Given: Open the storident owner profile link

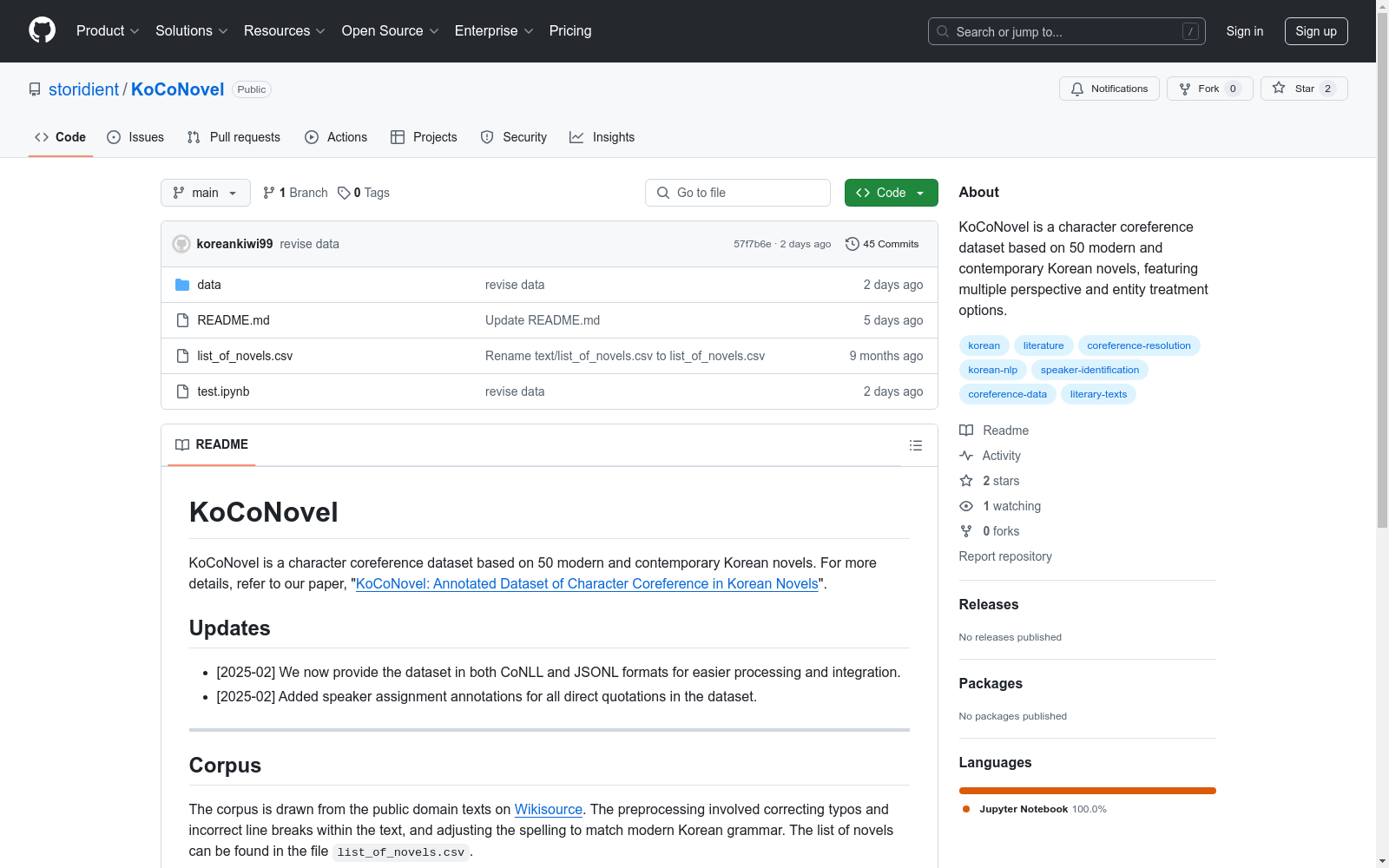Looking at the screenshot, I should [x=83, y=89].
